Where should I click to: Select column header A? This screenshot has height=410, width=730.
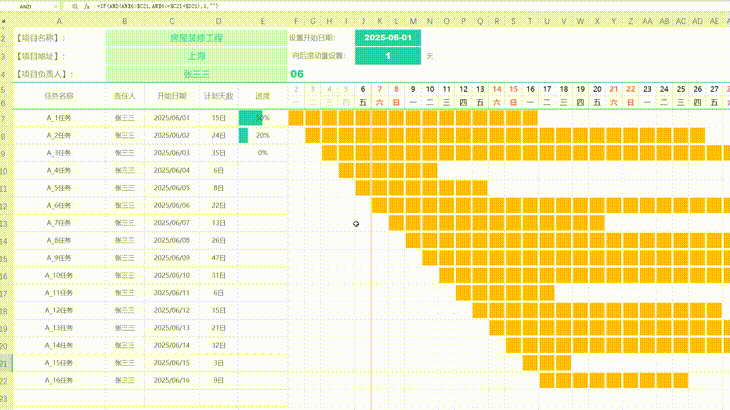pos(59,21)
